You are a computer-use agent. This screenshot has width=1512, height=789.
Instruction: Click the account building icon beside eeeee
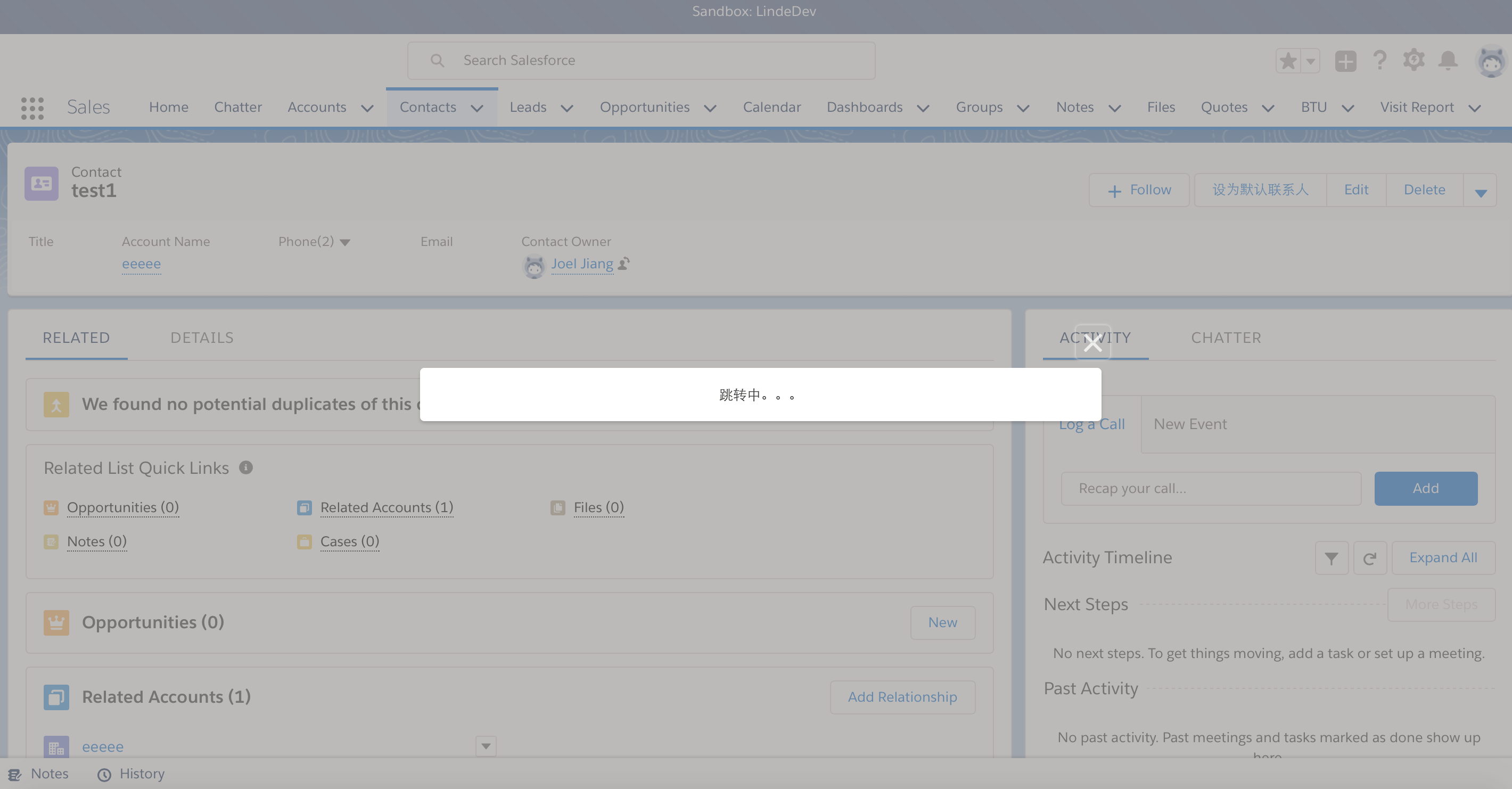click(x=56, y=747)
